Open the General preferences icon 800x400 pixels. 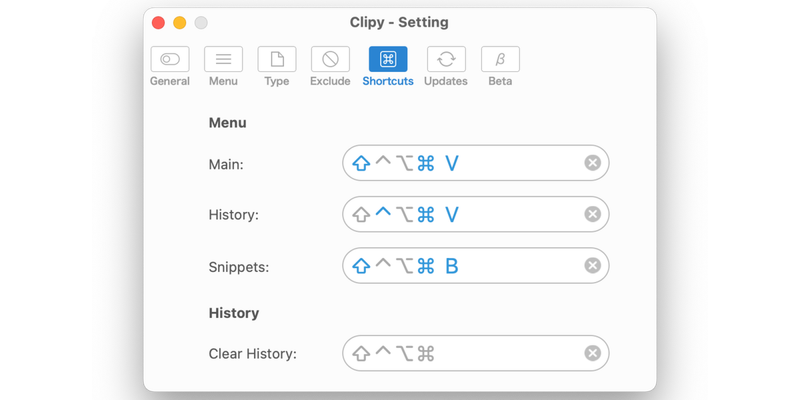point(169,59)
